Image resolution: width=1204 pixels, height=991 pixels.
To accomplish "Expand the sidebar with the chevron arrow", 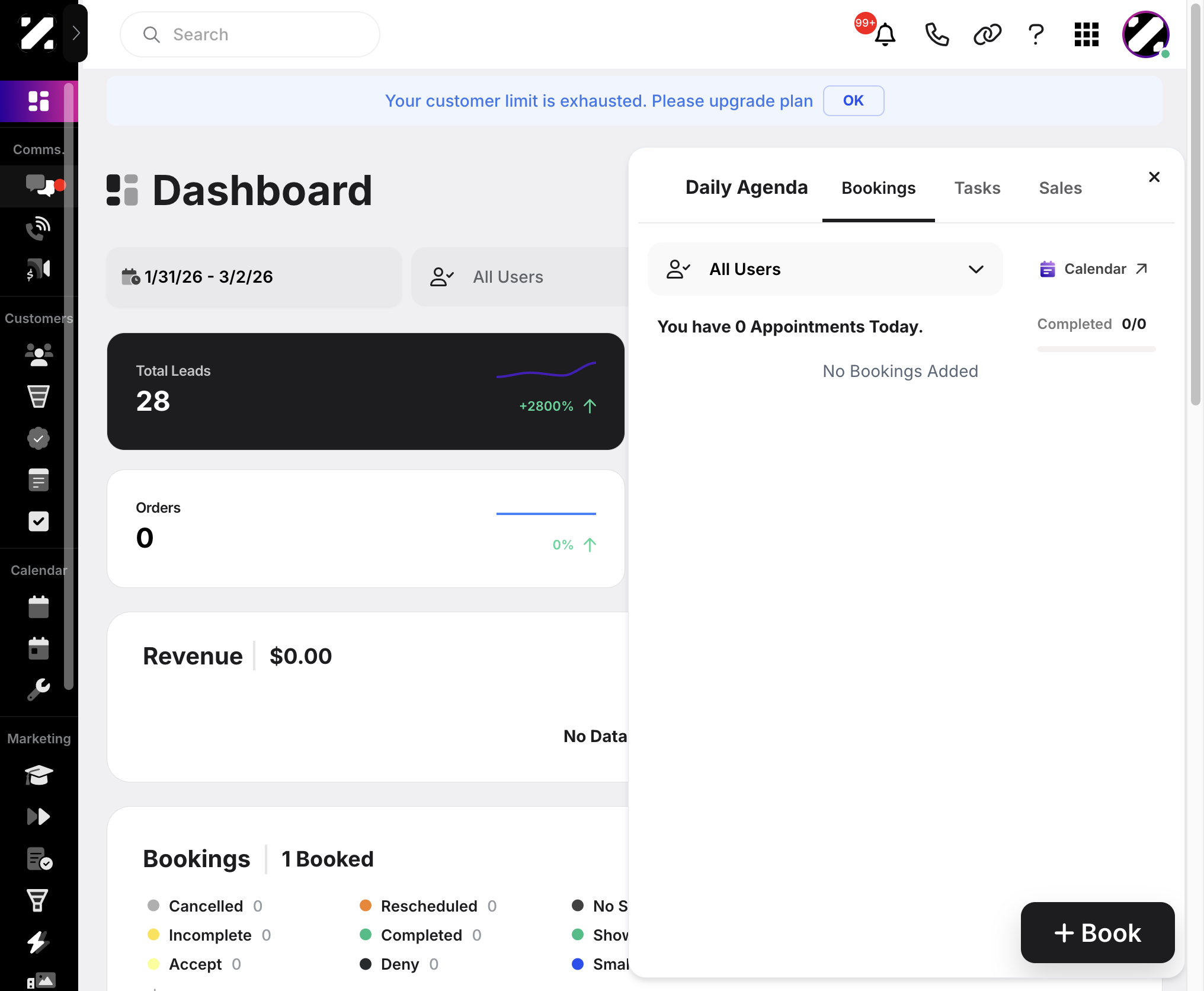I will (76, 33).
